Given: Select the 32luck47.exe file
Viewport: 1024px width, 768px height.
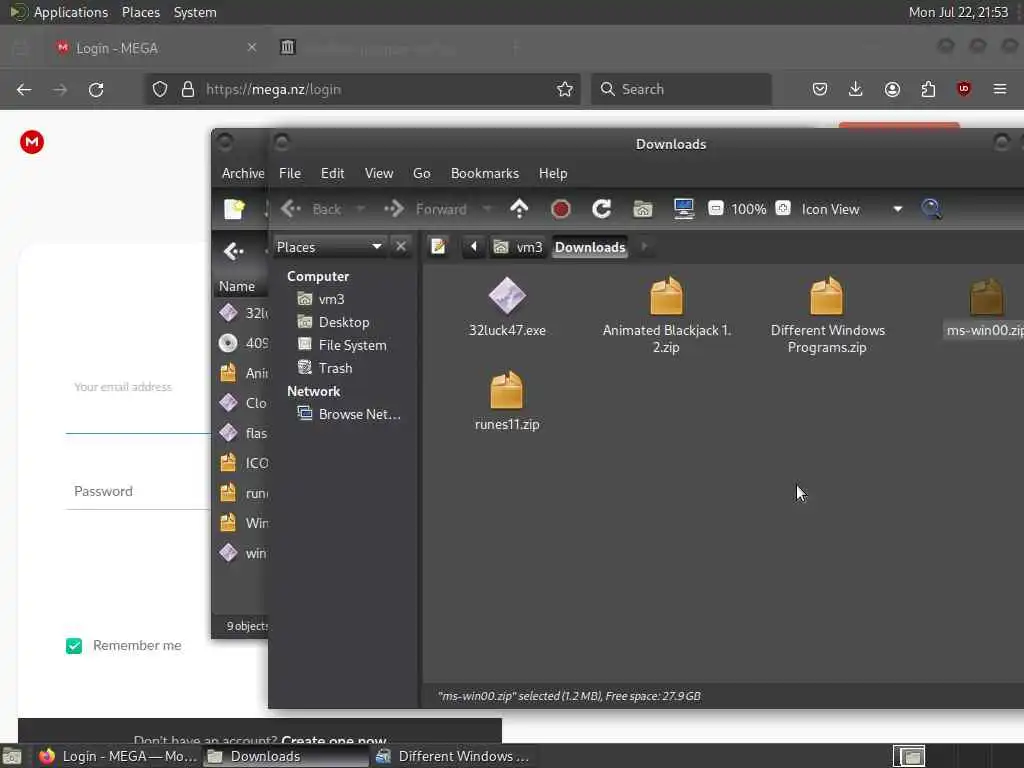Looking at the screenshot, I should point(507,307).
